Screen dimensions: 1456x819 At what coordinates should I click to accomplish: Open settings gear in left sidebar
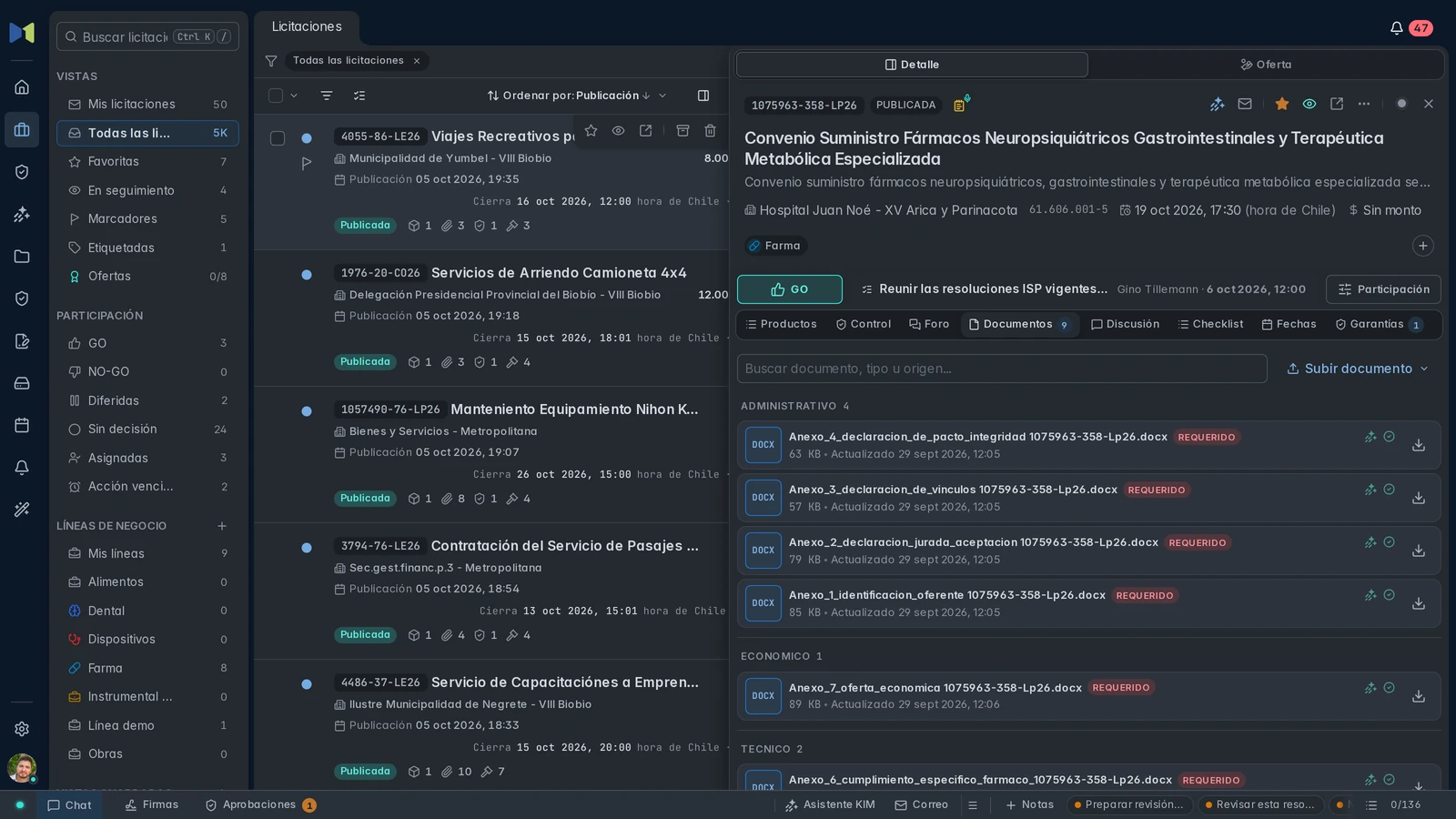[22, 729]
